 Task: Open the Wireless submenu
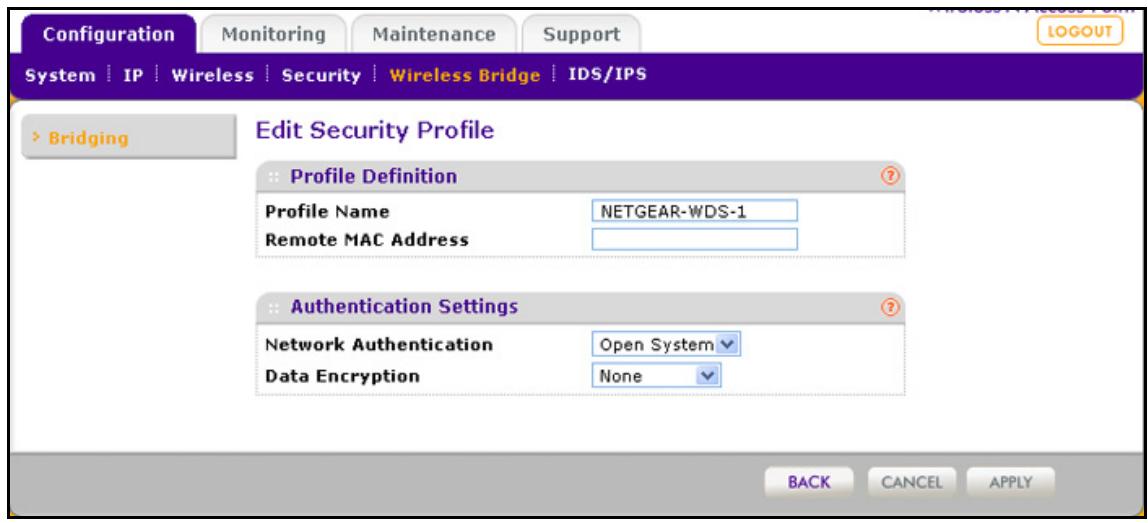tap(212, 75)
